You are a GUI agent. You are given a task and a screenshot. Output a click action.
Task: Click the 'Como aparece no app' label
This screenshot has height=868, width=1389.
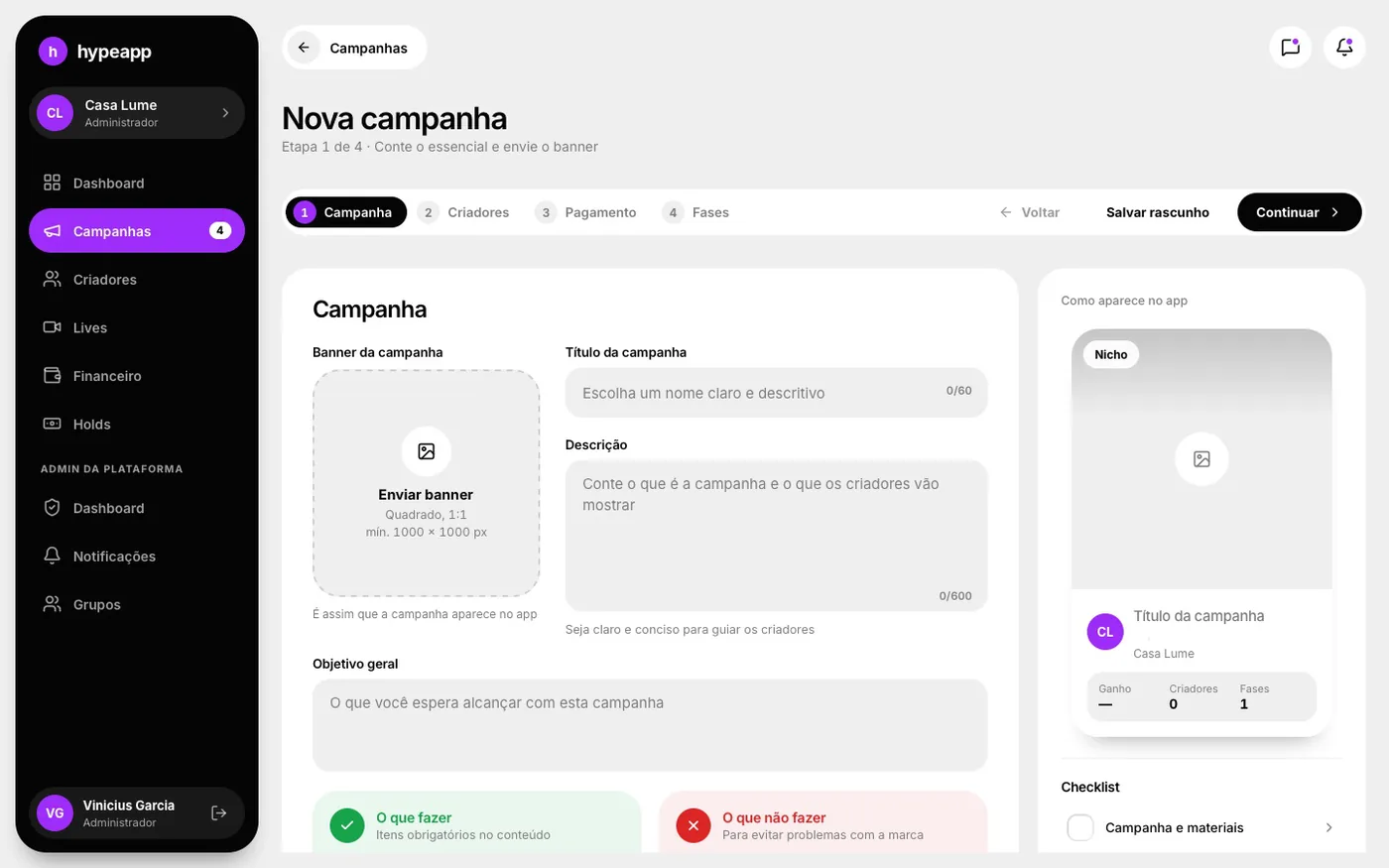pos(1124,301)
